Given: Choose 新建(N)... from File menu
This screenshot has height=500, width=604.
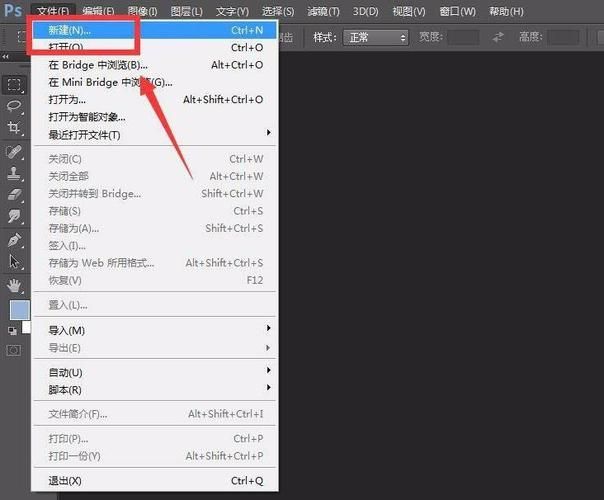Looking at the screenshot, I should click(x=155, y=30).
